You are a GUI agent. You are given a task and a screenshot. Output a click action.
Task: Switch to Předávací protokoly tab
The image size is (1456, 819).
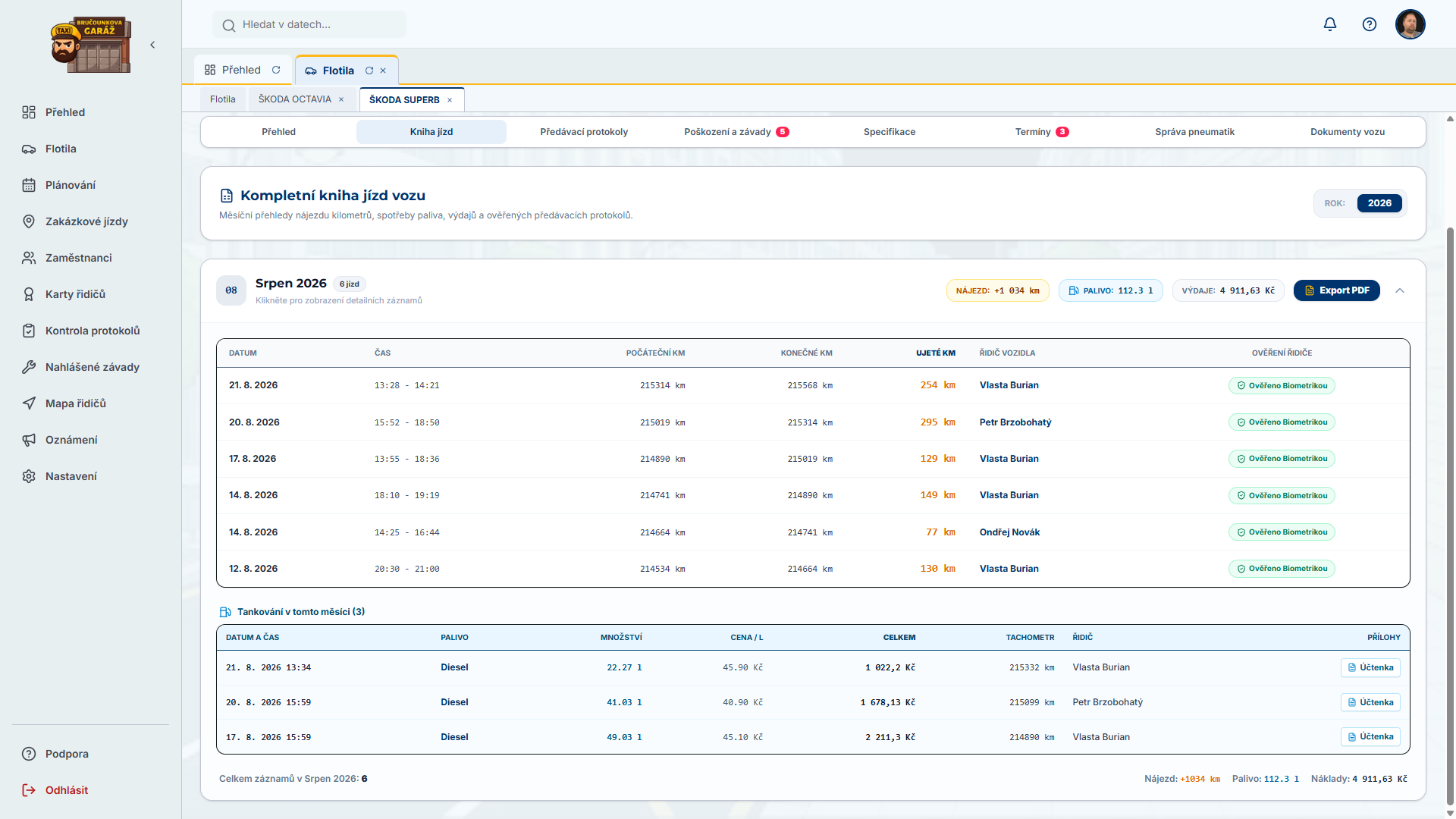(x=584, y=132)
